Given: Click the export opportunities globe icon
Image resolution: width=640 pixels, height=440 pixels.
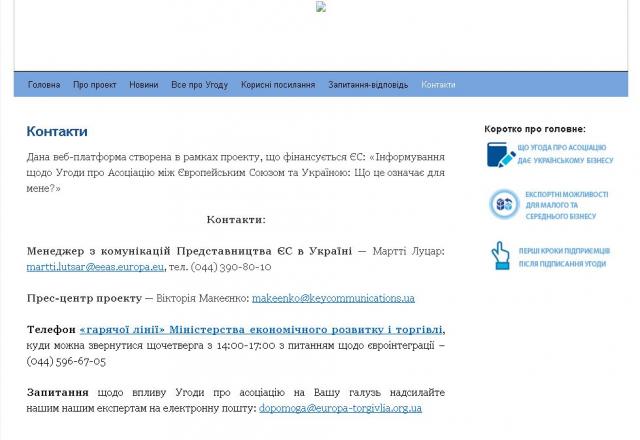Looking at the screenshot, I should (503, 204).
